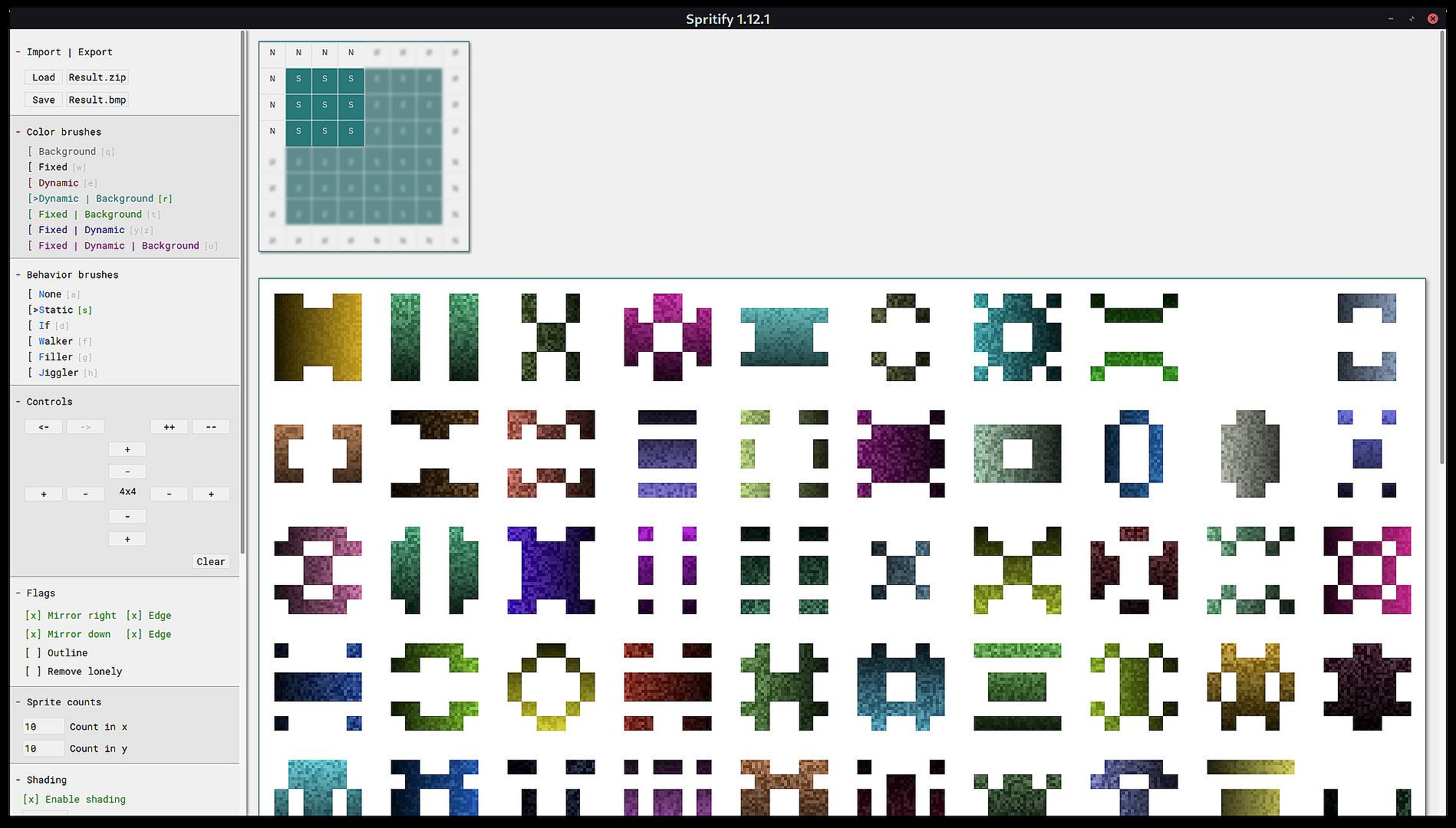Toggle Edge next to Mirror right

(149, 616)
